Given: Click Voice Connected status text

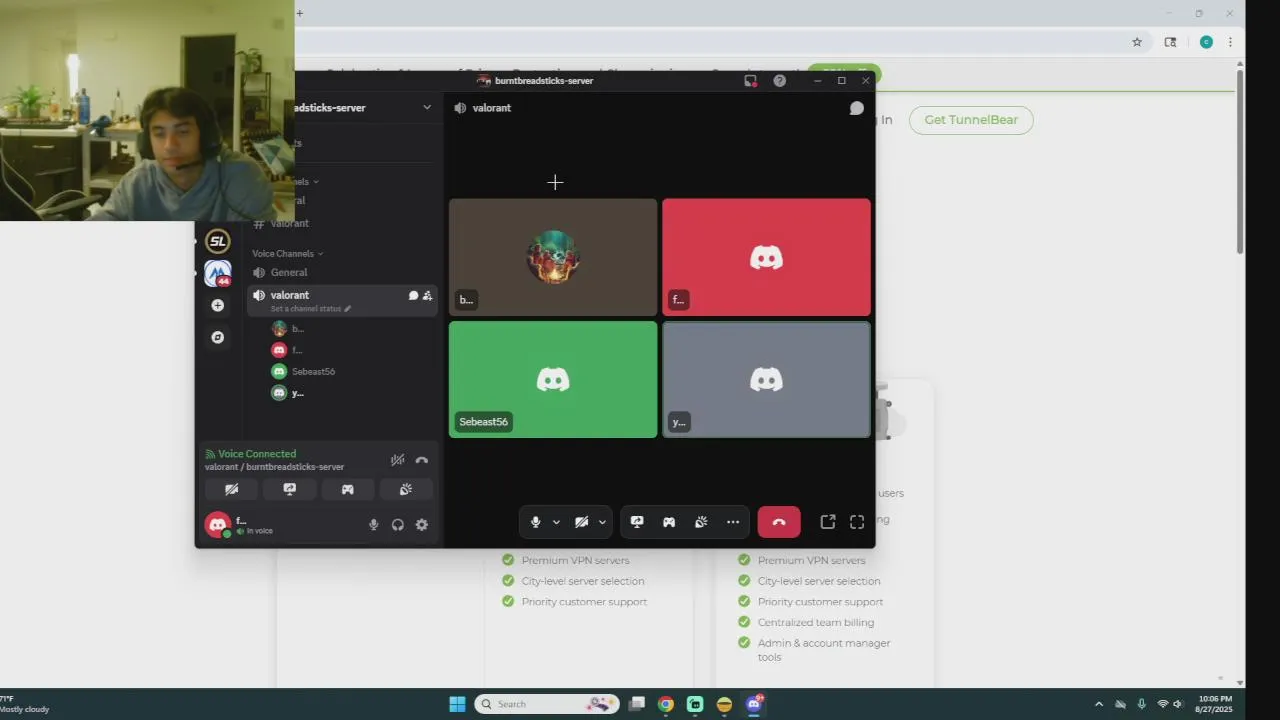Looking at the screenshot, I should (x=257, y=454).
